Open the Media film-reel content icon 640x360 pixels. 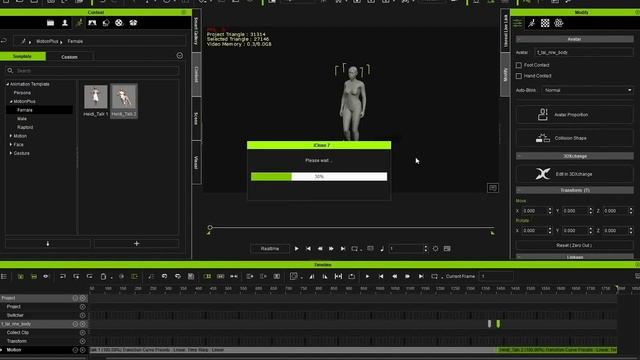119,23
